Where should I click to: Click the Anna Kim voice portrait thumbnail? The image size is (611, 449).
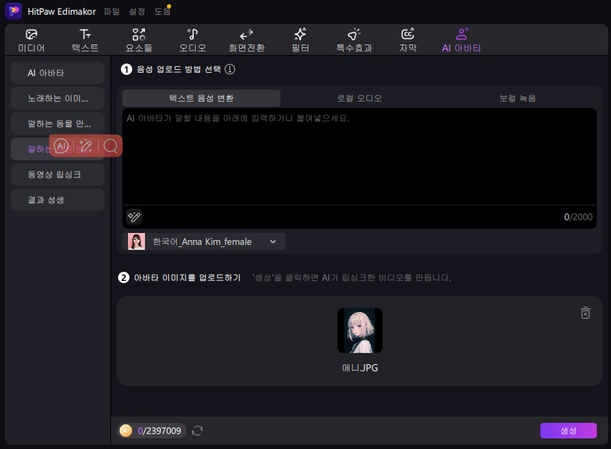136,242
